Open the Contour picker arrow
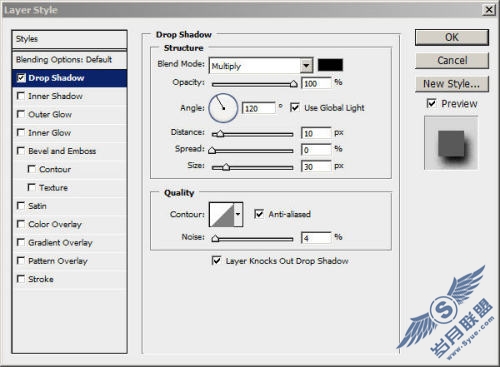This screenshot has height=367, width=500. (x=238, y=214)
